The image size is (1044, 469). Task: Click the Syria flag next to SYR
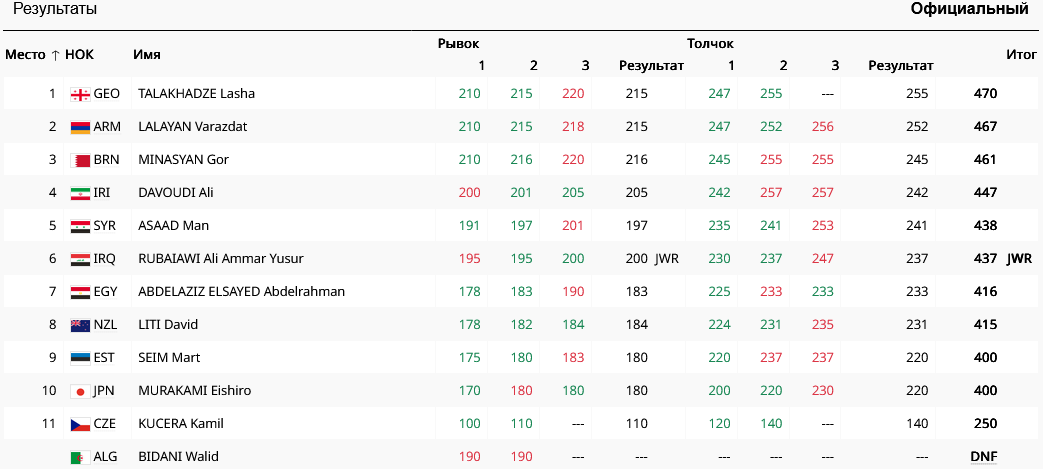tap(80, 226)
